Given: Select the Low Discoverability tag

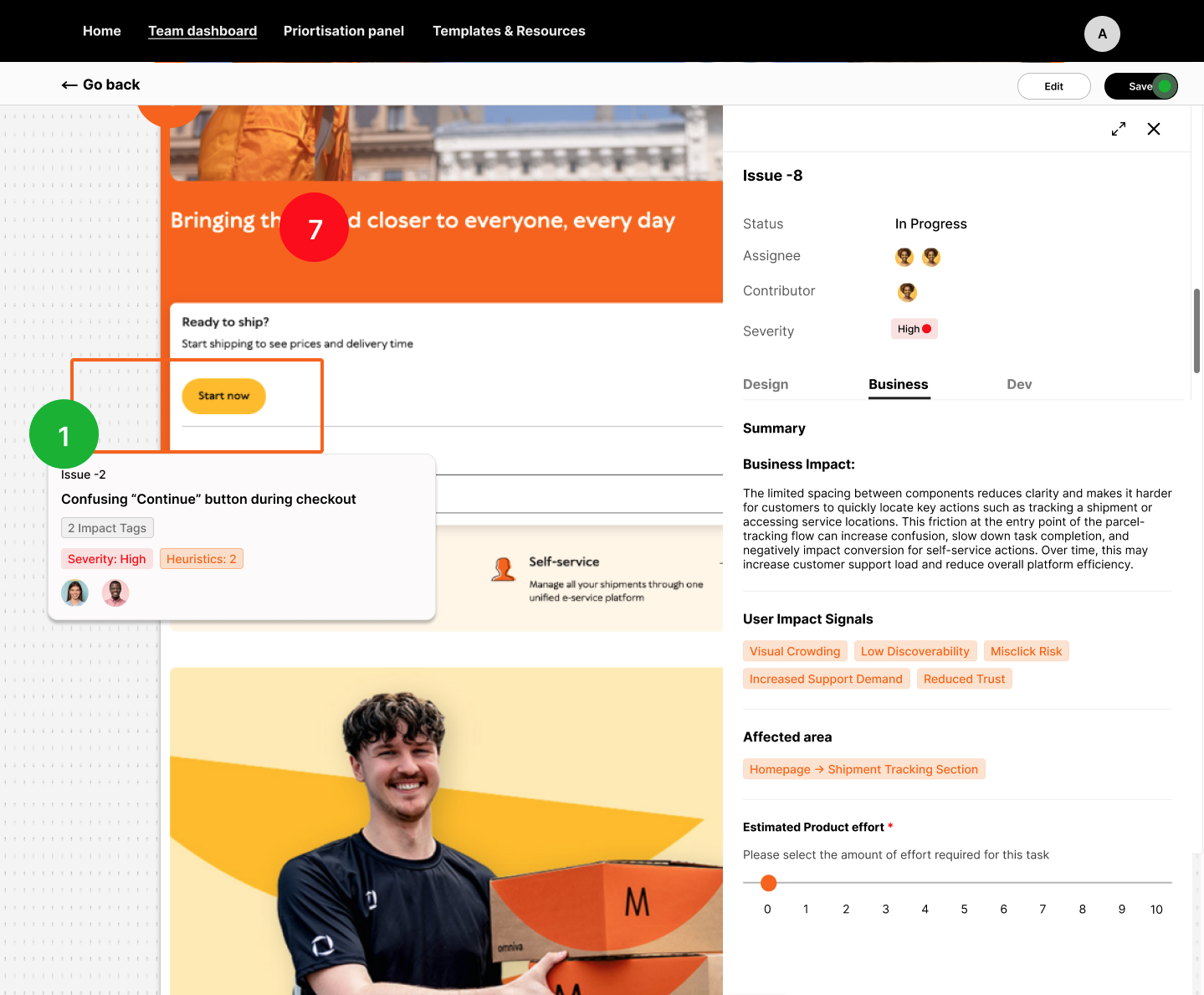Looking at the screenshot, I should point(915,651).
